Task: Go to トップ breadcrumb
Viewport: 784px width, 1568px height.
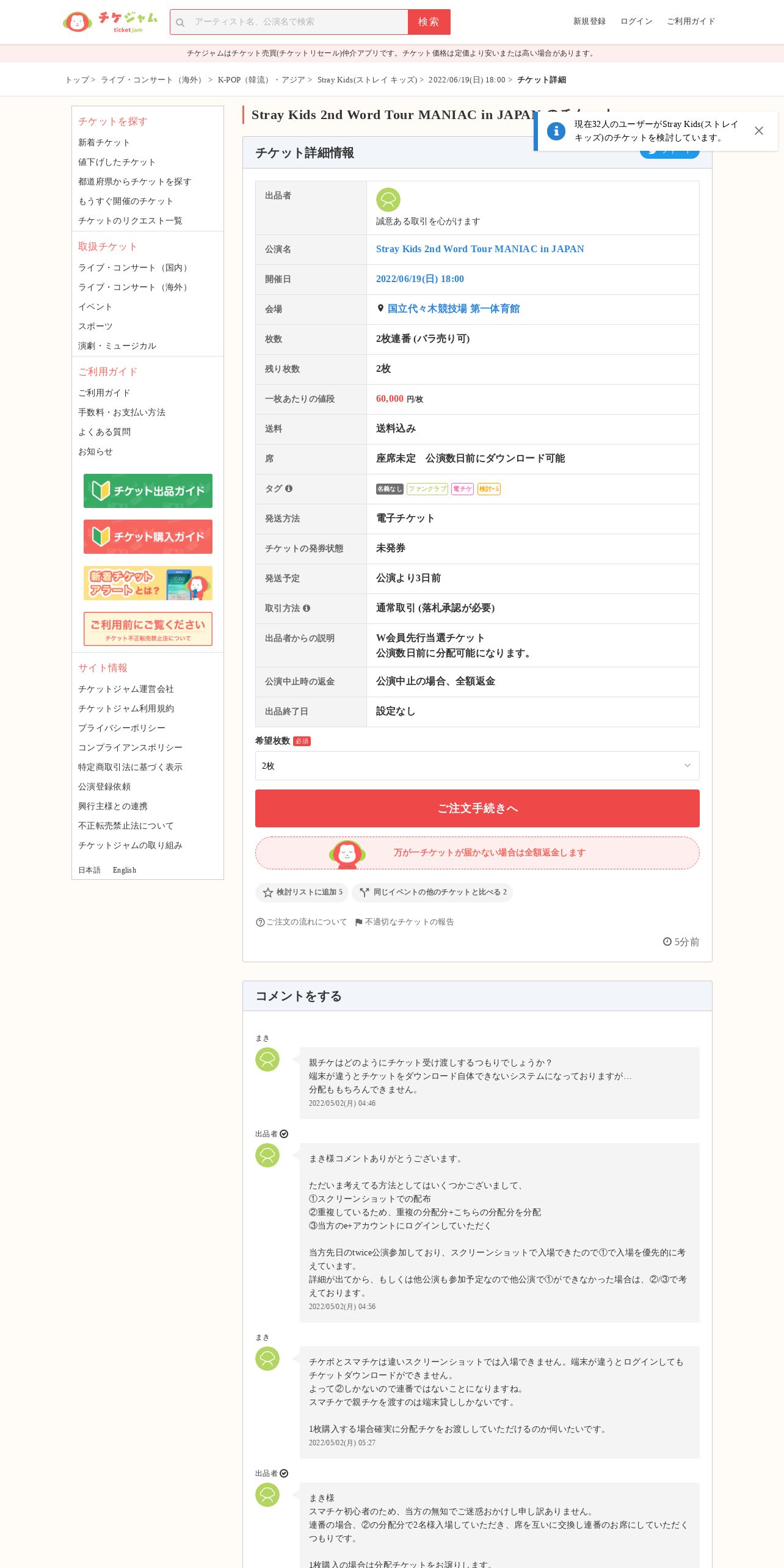Action: click(x=77, y=80)
